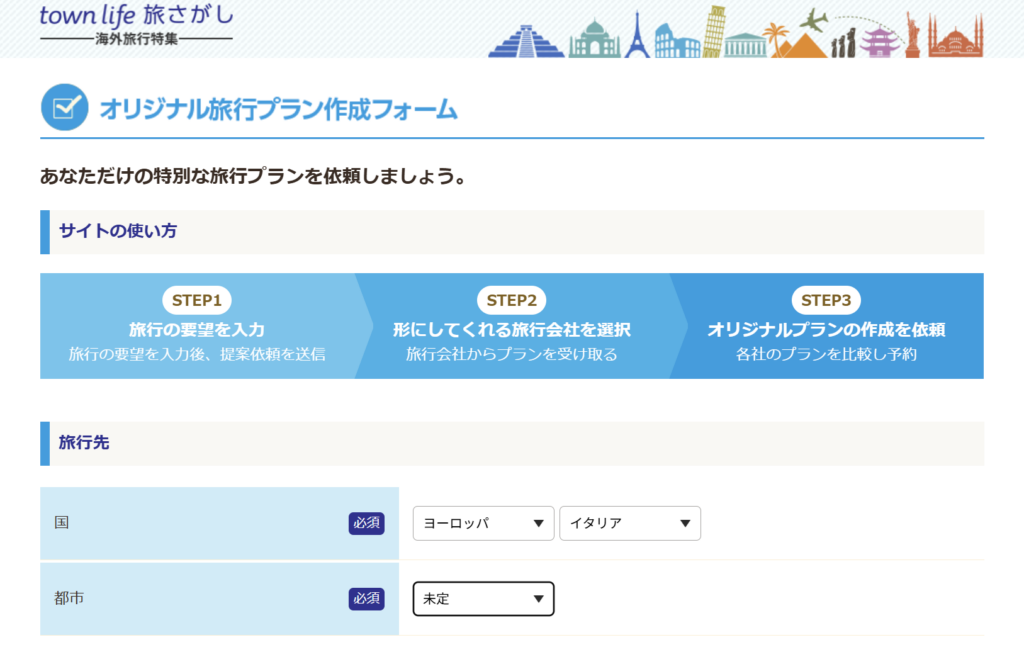This screenshot has height=669, width=1024.
Task: Click the Taj Mahal illustration in header
Action: (594, 39)
